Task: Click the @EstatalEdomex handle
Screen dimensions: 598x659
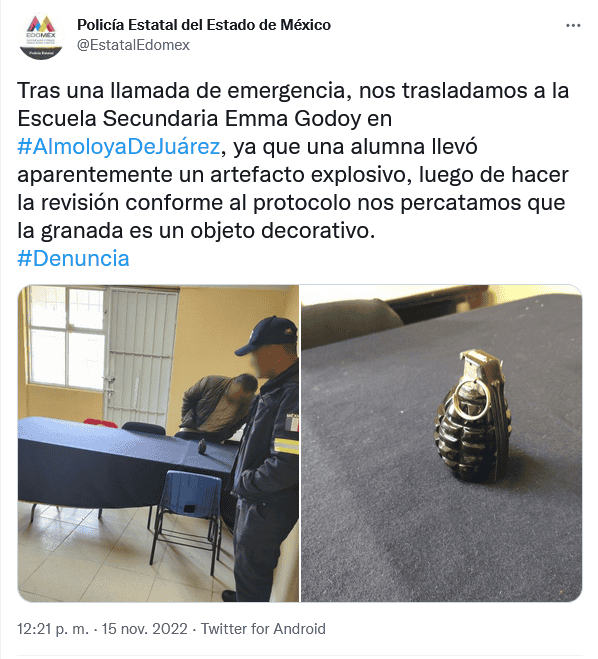Action: coord(133,45)
